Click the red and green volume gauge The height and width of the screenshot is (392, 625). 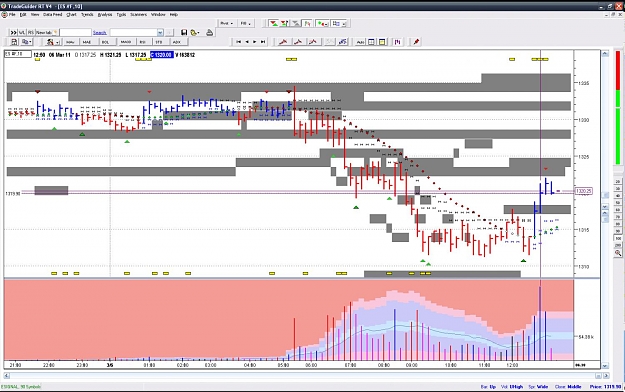[x=618, y=108]
